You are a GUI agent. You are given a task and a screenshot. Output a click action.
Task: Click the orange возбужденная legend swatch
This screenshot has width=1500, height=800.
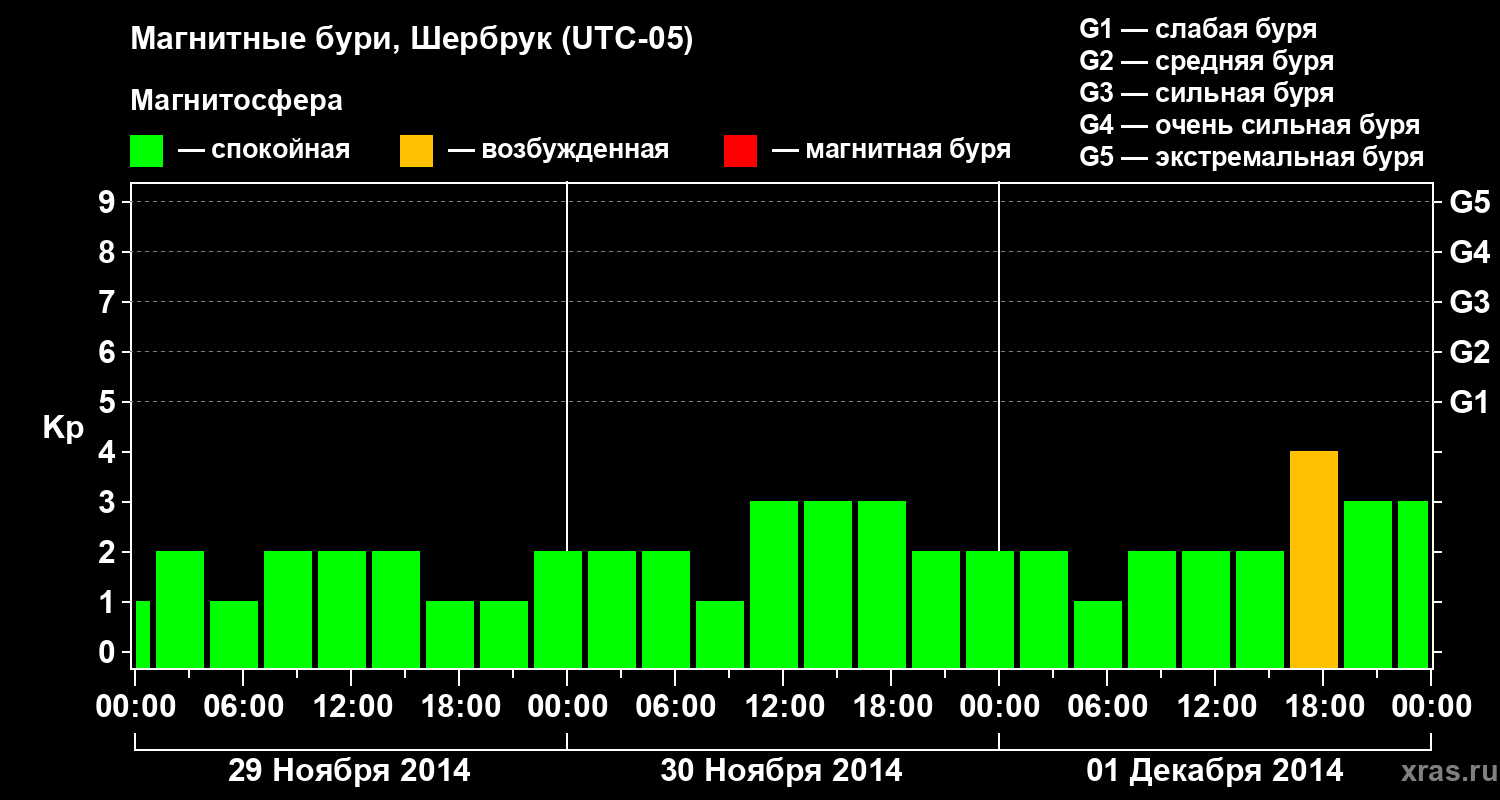point(416,151)
